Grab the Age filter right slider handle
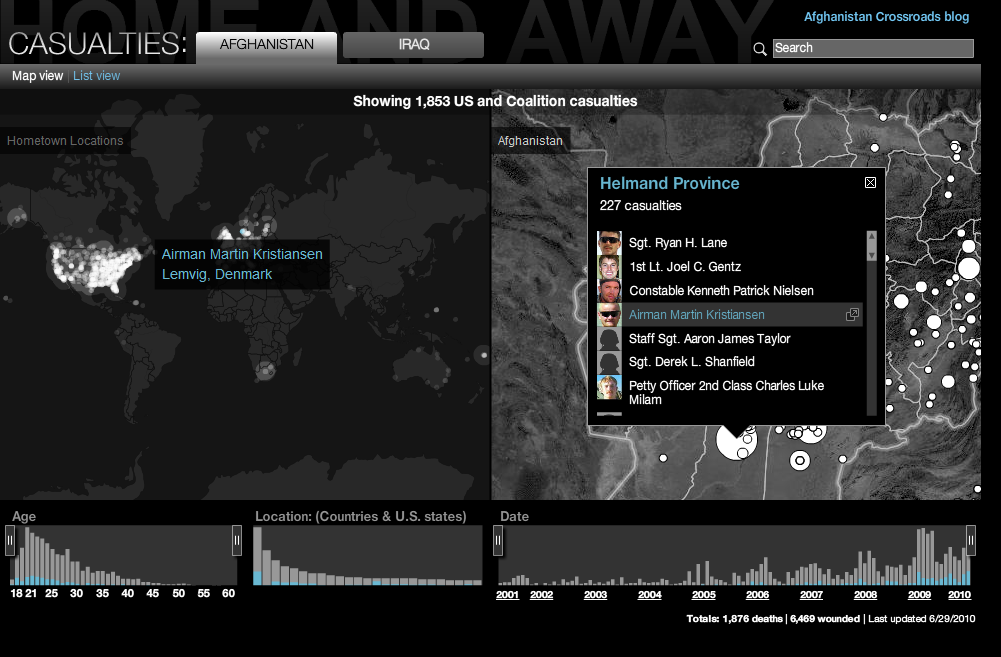The image size is (1001, 657). [237, 541]
